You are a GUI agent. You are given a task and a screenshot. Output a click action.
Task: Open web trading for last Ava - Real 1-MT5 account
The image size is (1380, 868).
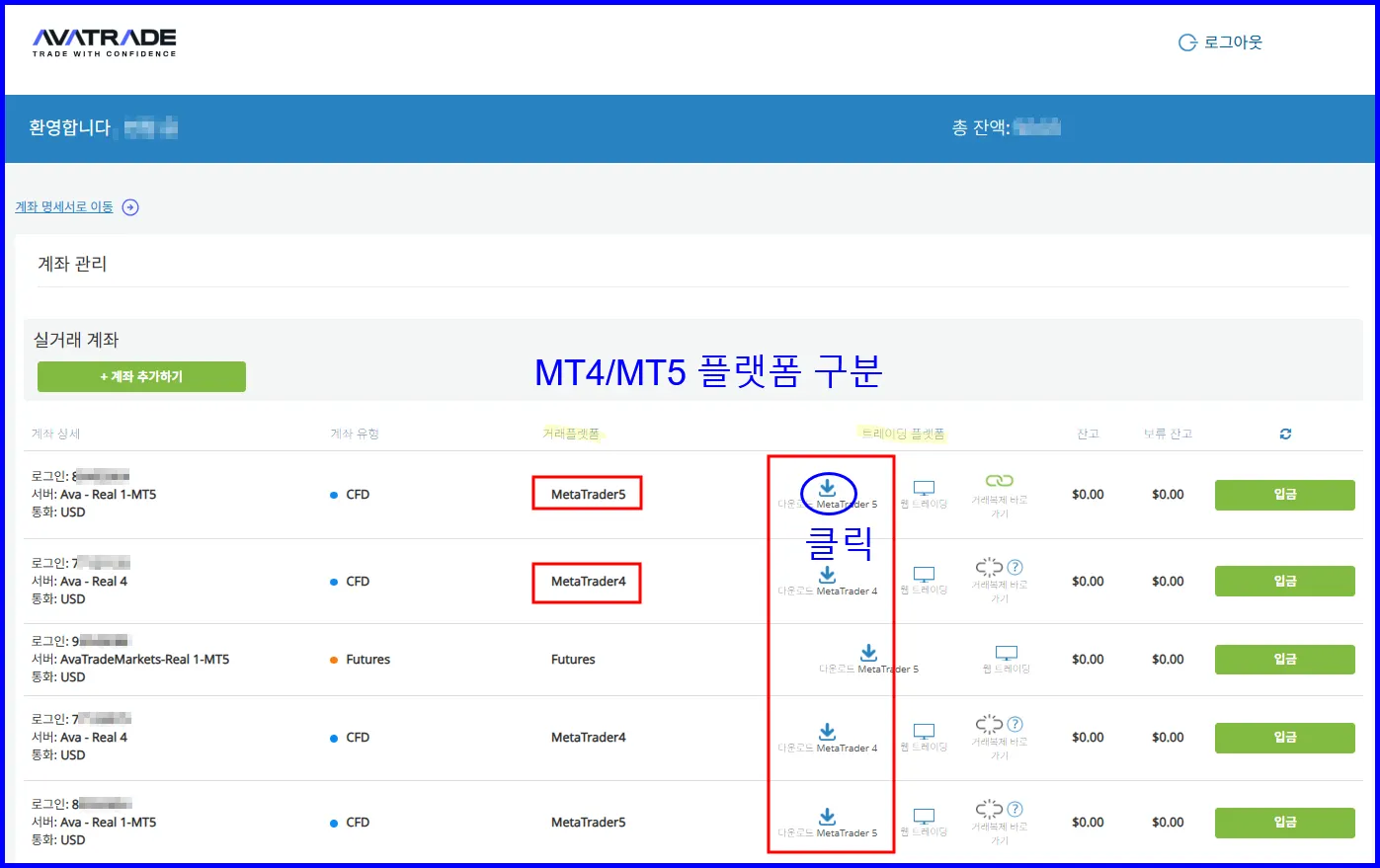[x=924, y=816]
